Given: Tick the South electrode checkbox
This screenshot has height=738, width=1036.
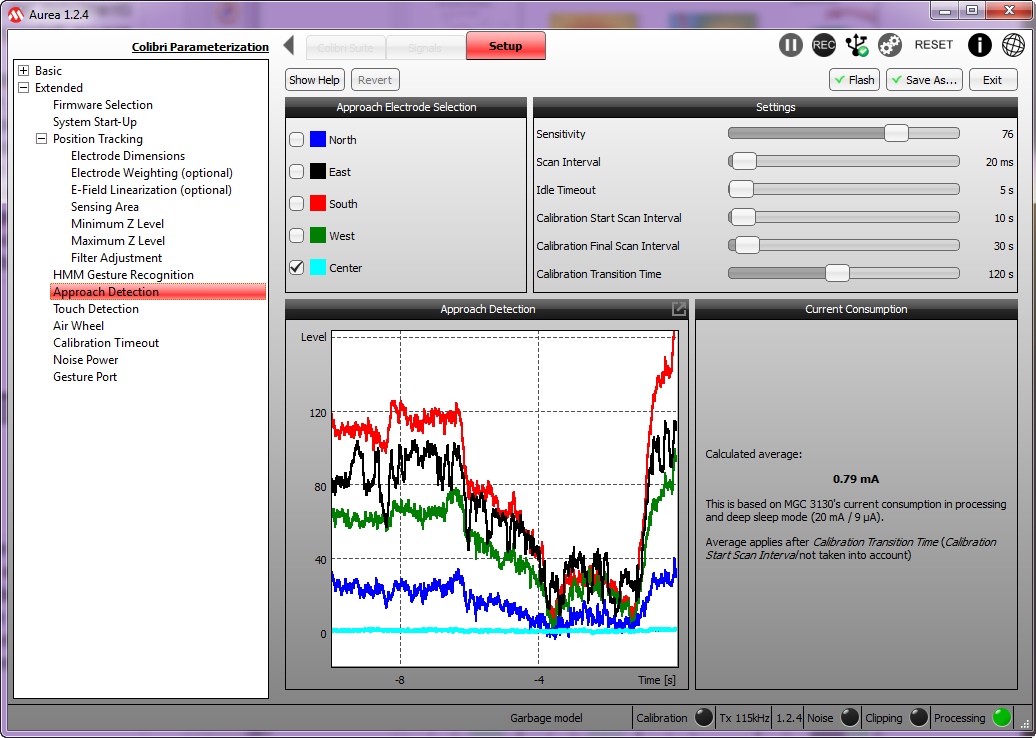Looking at the screenshot, I should 297,204.
